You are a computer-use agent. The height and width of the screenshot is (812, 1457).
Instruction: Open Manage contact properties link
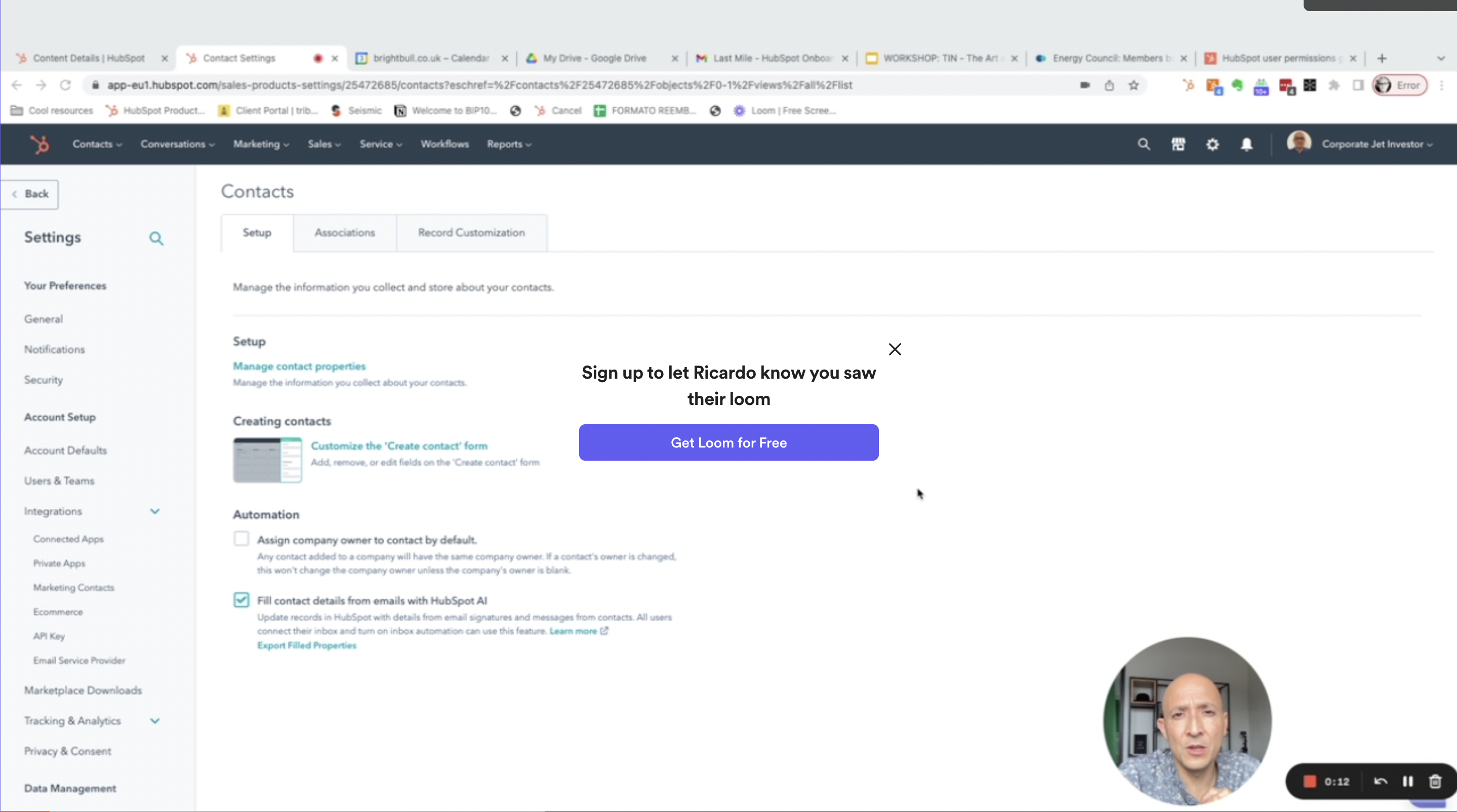[x=299, y=366]
